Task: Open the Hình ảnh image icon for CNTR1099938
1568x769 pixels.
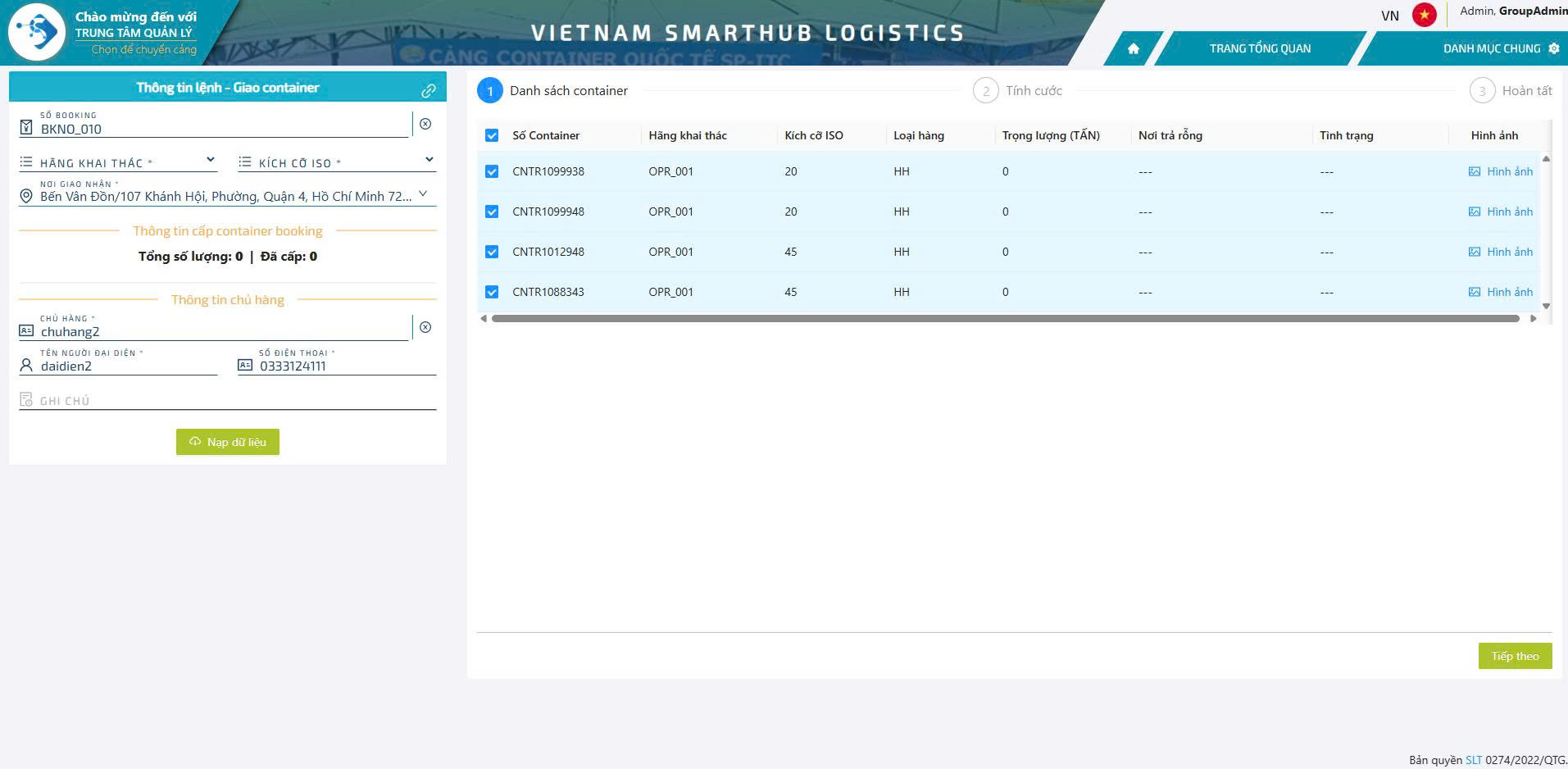Action: tap(1475, 171)
